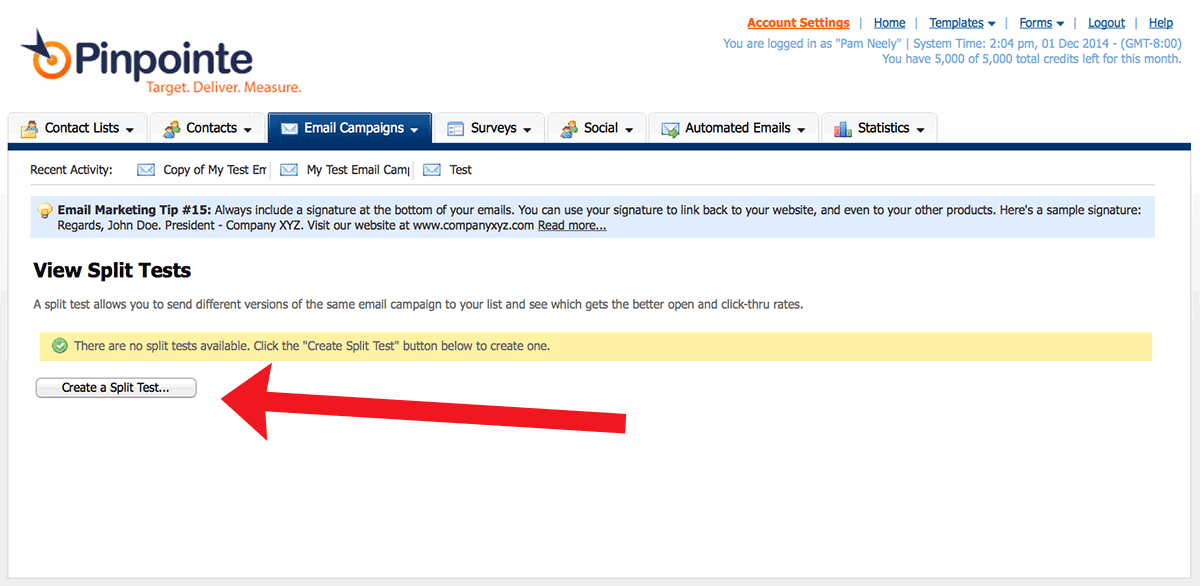This screenshot has width=1200, height=586.
Task: Click the Create a Split Test button
Action: 116,388
